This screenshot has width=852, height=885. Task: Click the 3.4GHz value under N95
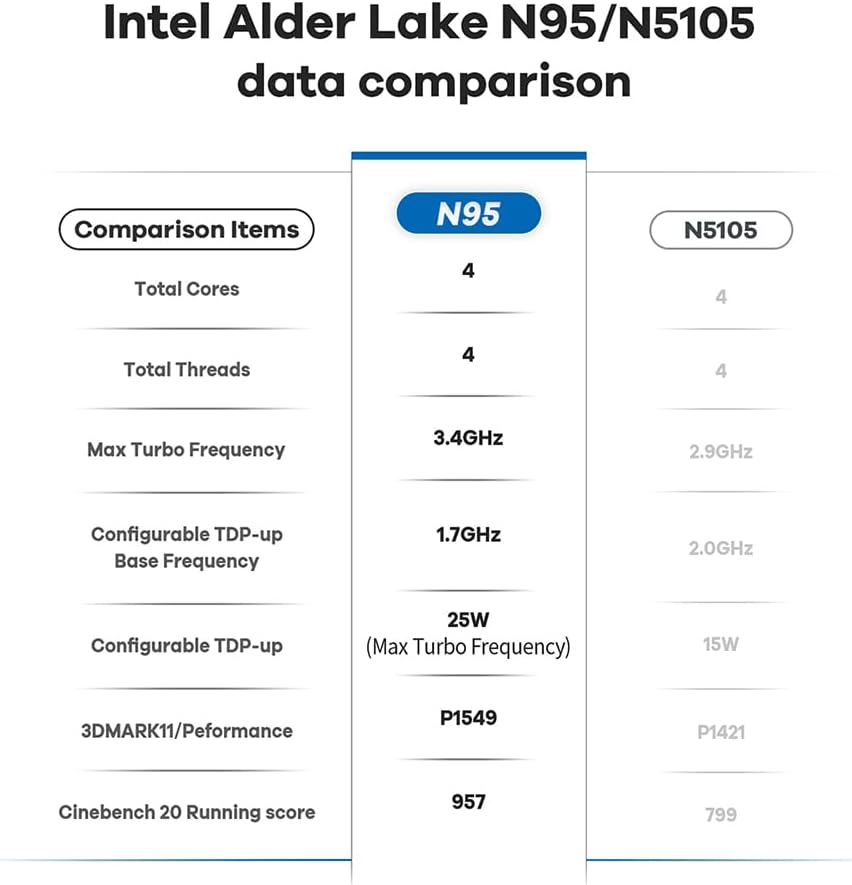pyautogui.click(x=468, y=437)
